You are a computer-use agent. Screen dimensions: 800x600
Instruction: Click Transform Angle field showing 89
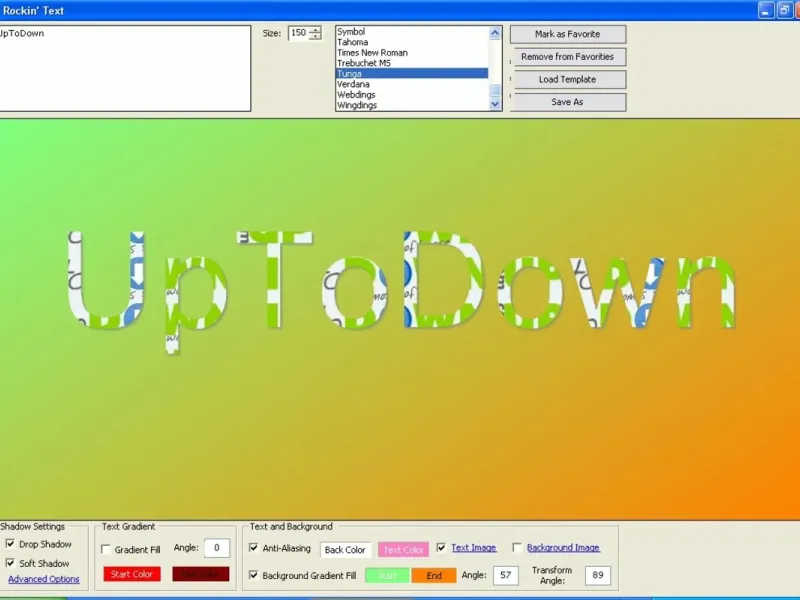(x=597, y=575)
